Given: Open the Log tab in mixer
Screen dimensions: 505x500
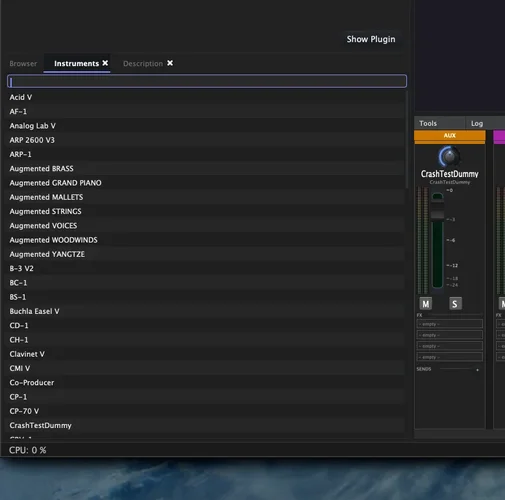Looking at the screenshot, I should (477, 124).
